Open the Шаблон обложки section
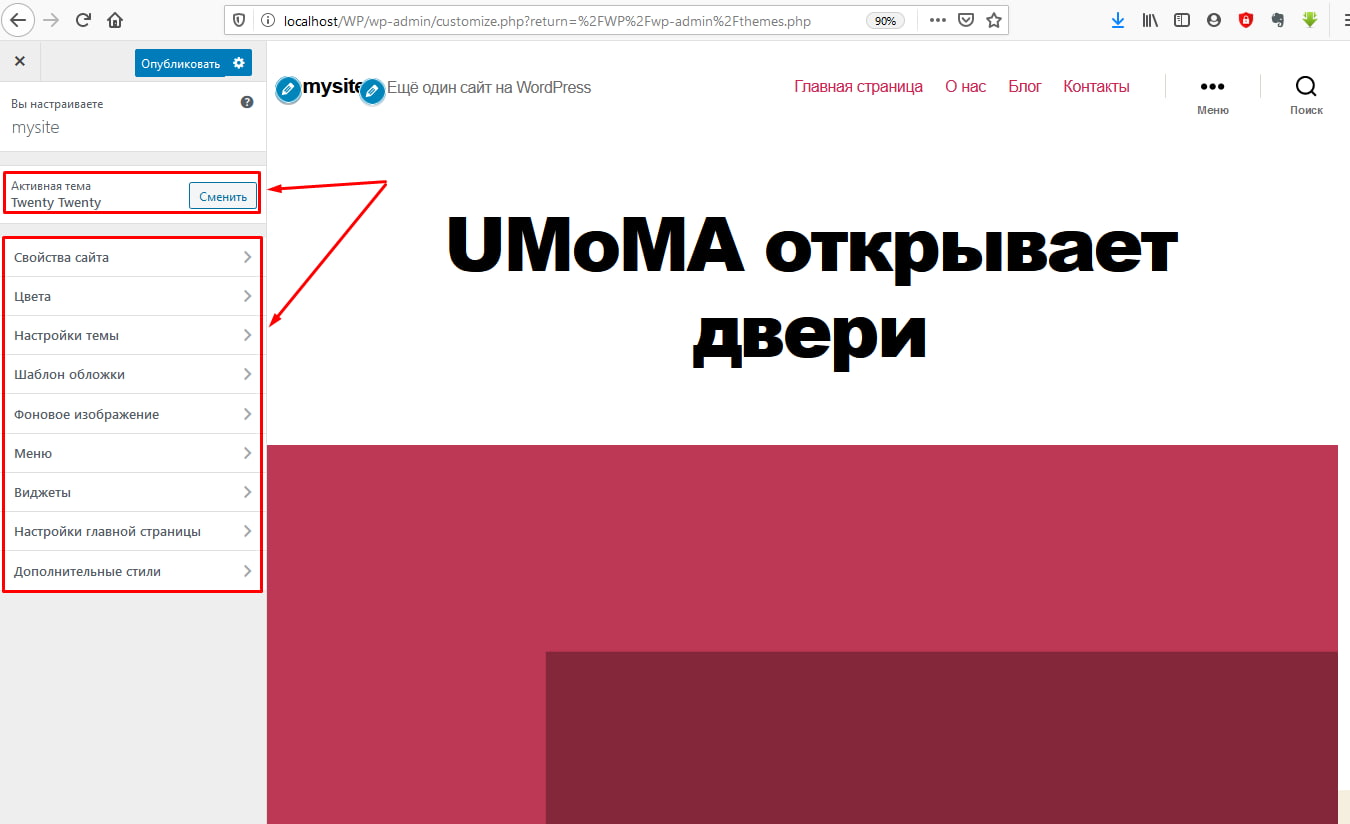The width and height of the screenshot is (1350, 824). point(132,374)
